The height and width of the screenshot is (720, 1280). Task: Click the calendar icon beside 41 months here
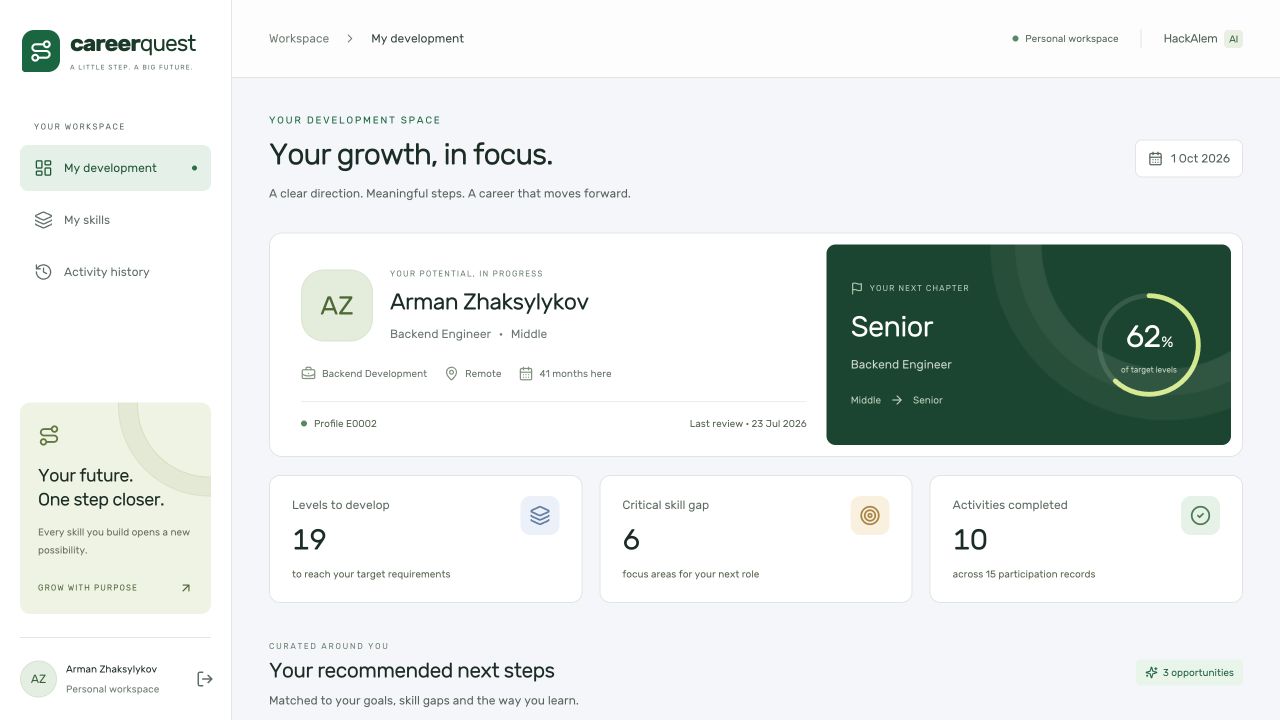point(526,373)
